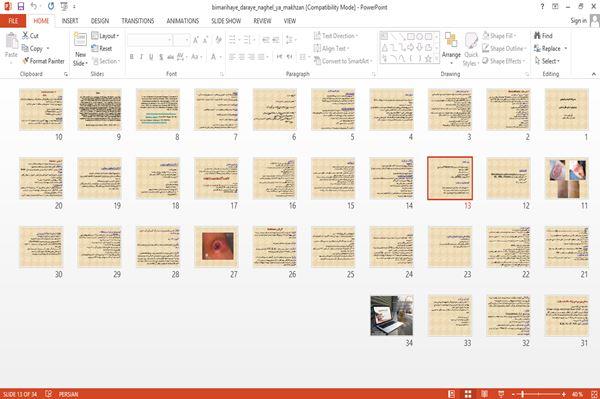Open Shapes gallery more arrow

[436, 59]
